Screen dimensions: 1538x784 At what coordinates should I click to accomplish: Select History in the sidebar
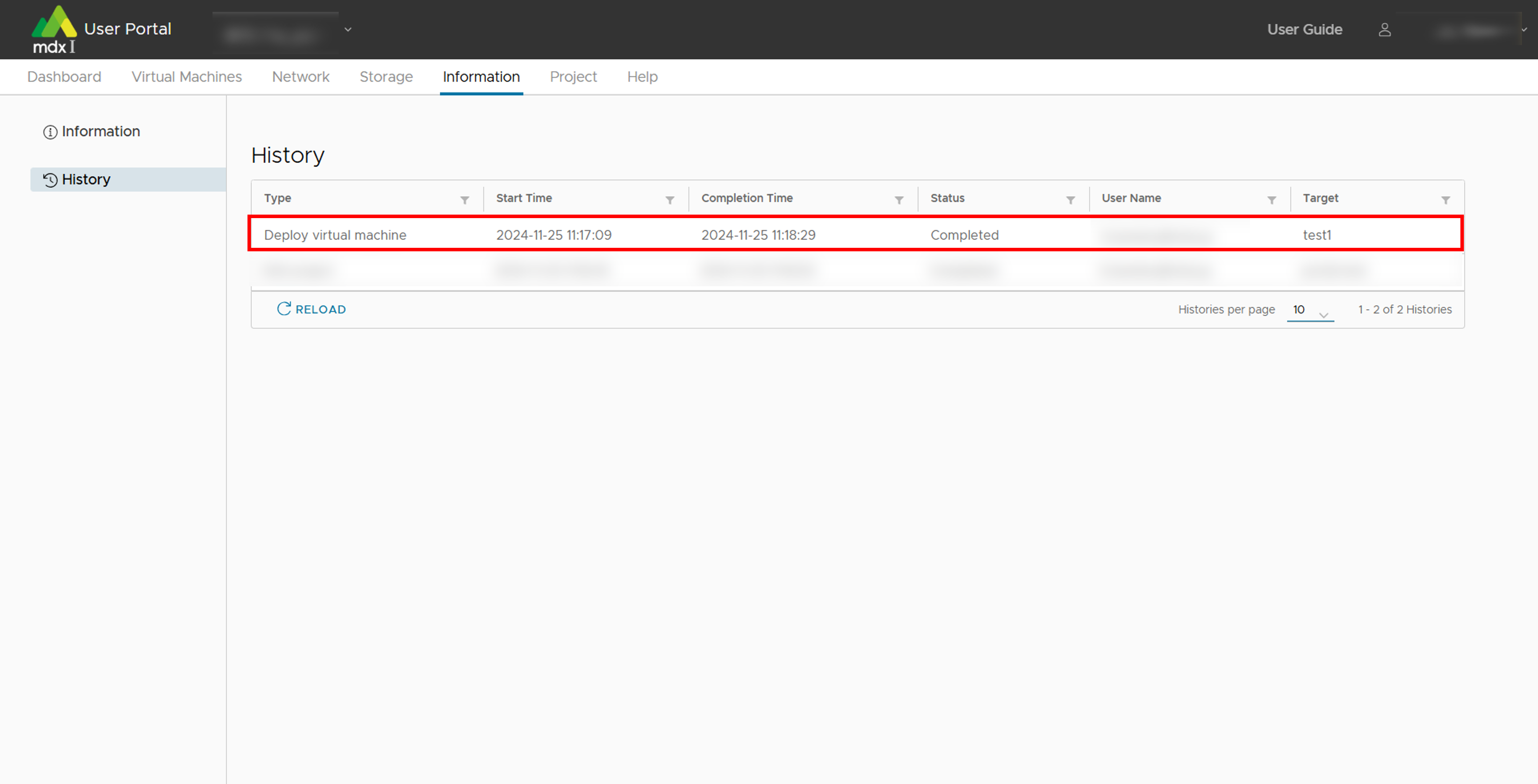(x=86, y=179)
